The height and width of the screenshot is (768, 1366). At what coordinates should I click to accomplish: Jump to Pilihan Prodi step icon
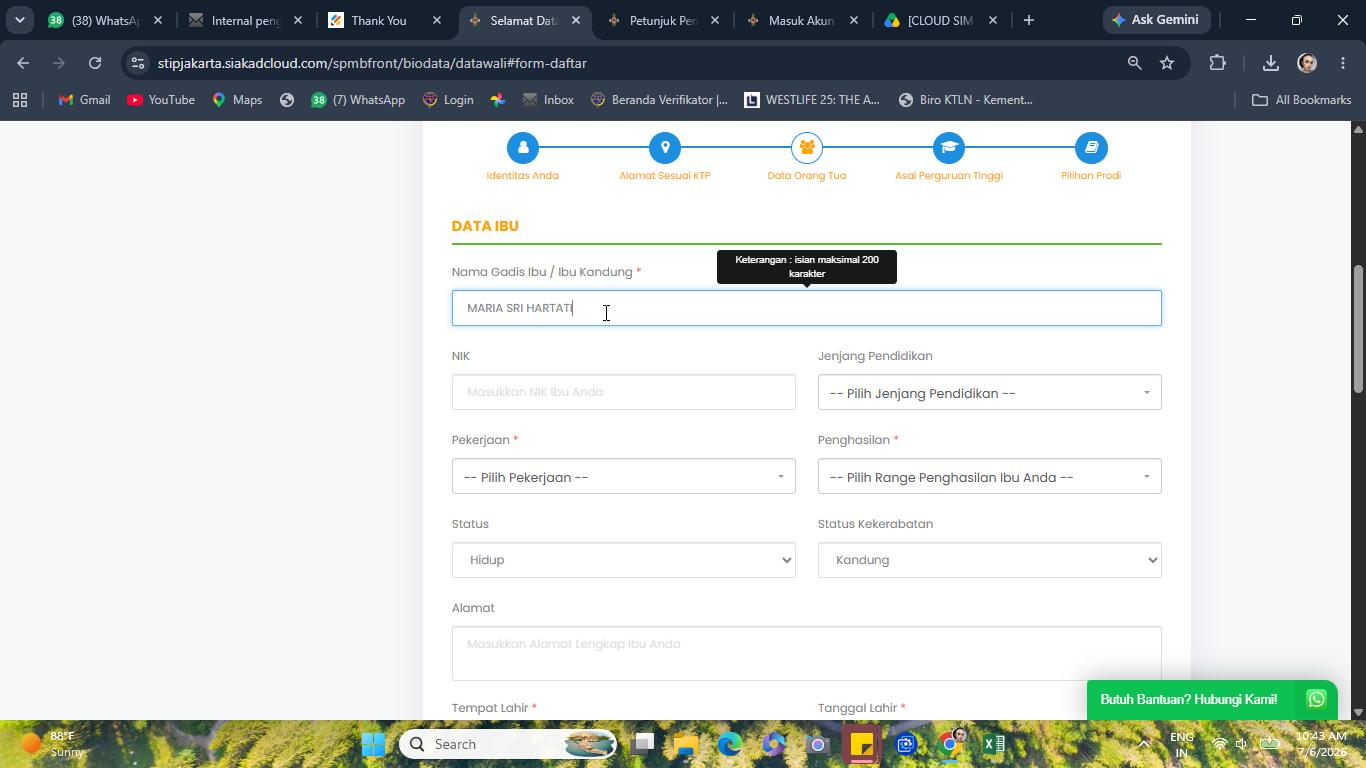(1091, 148)
